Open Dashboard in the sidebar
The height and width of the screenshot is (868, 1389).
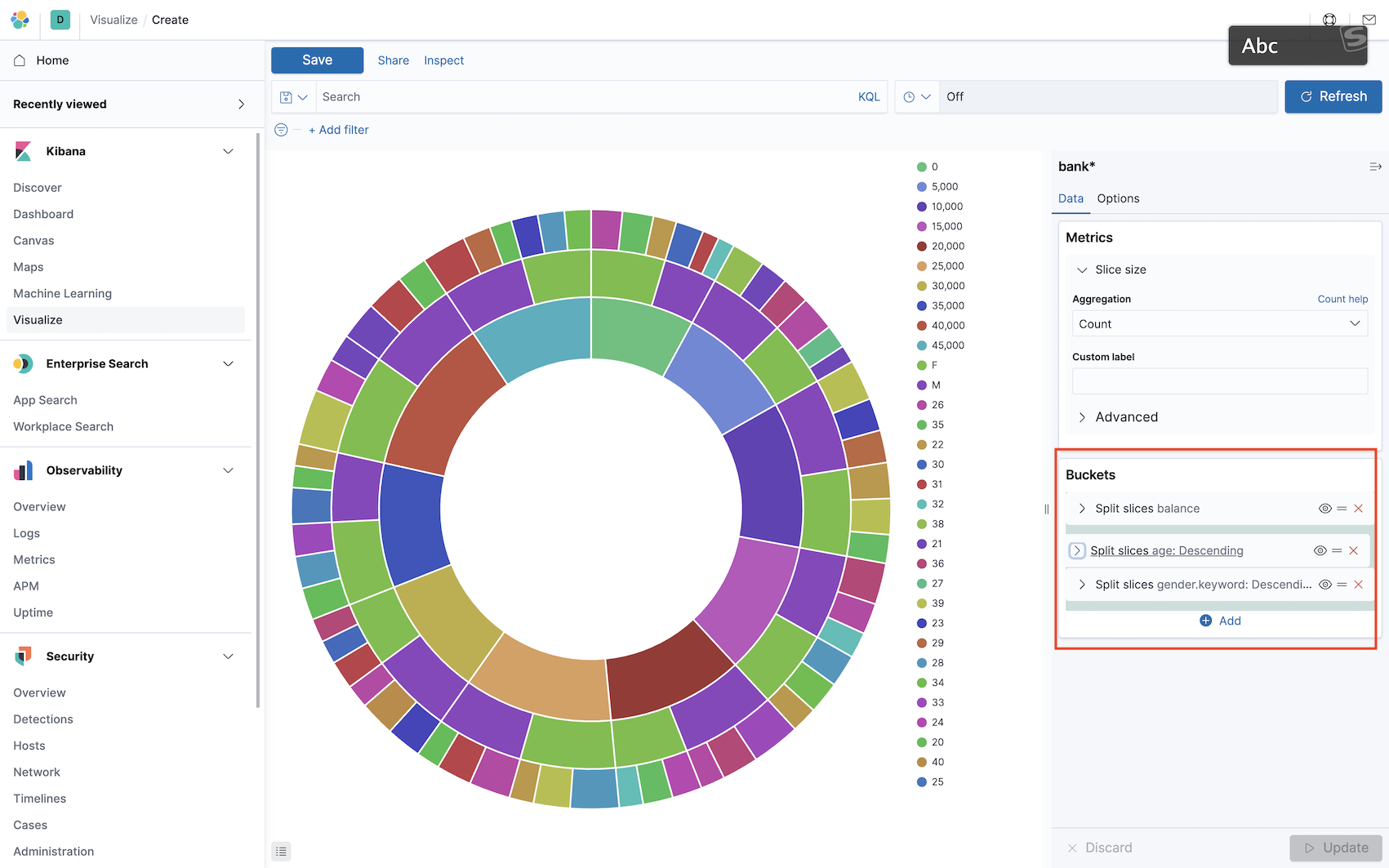[x=43, y=214]
